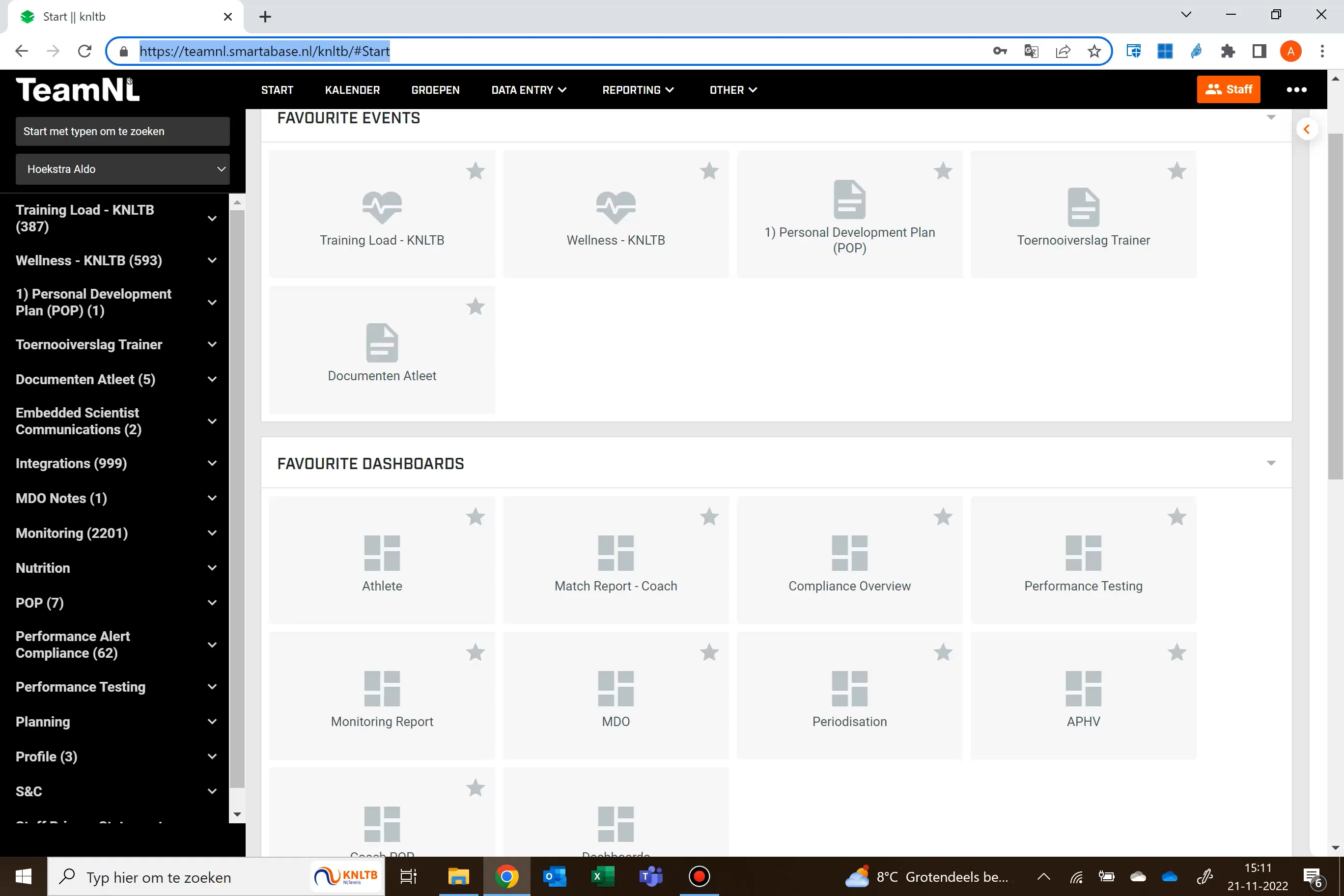Screen dimensions: 1344x896
Task: Click the orange Staff button
Action: point(1228,90)
